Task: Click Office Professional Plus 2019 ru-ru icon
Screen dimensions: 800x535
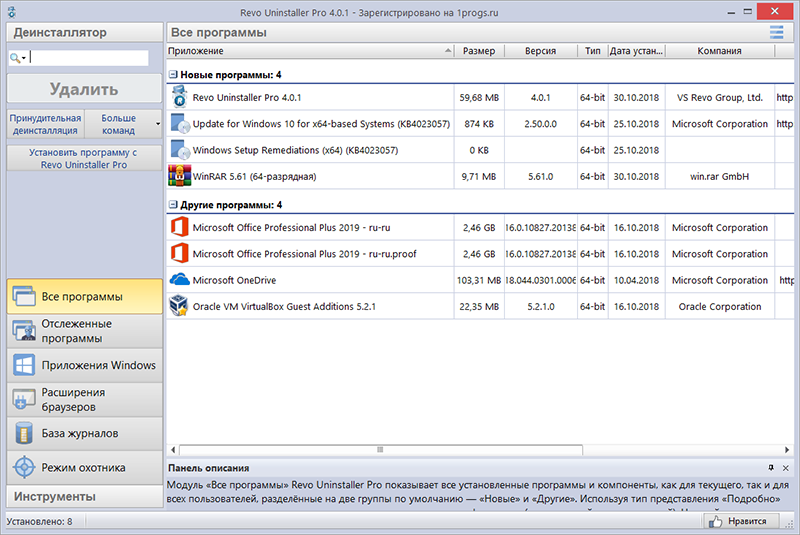Action: (180, 227)
